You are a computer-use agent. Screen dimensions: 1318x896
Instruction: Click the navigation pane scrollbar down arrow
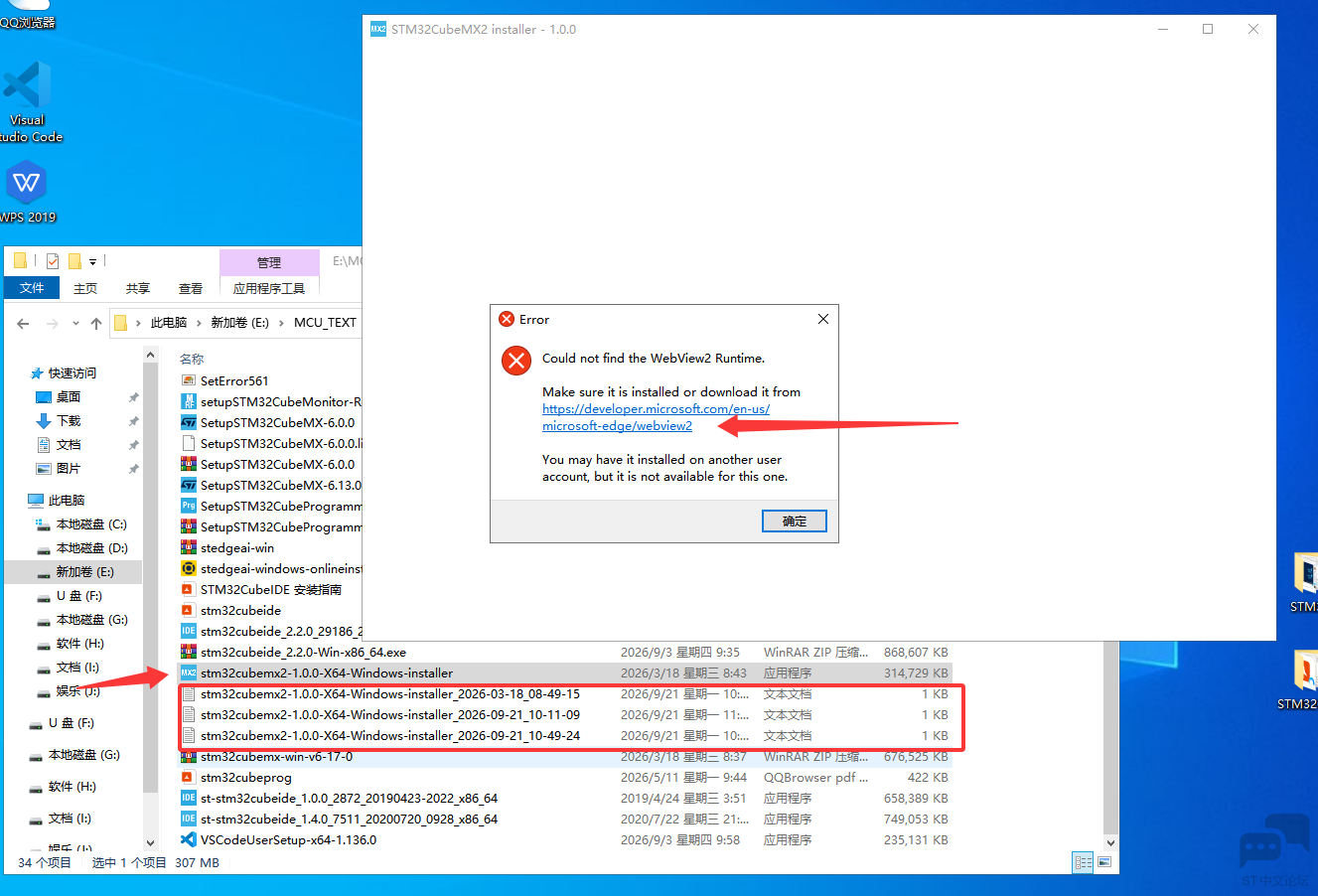151,842
